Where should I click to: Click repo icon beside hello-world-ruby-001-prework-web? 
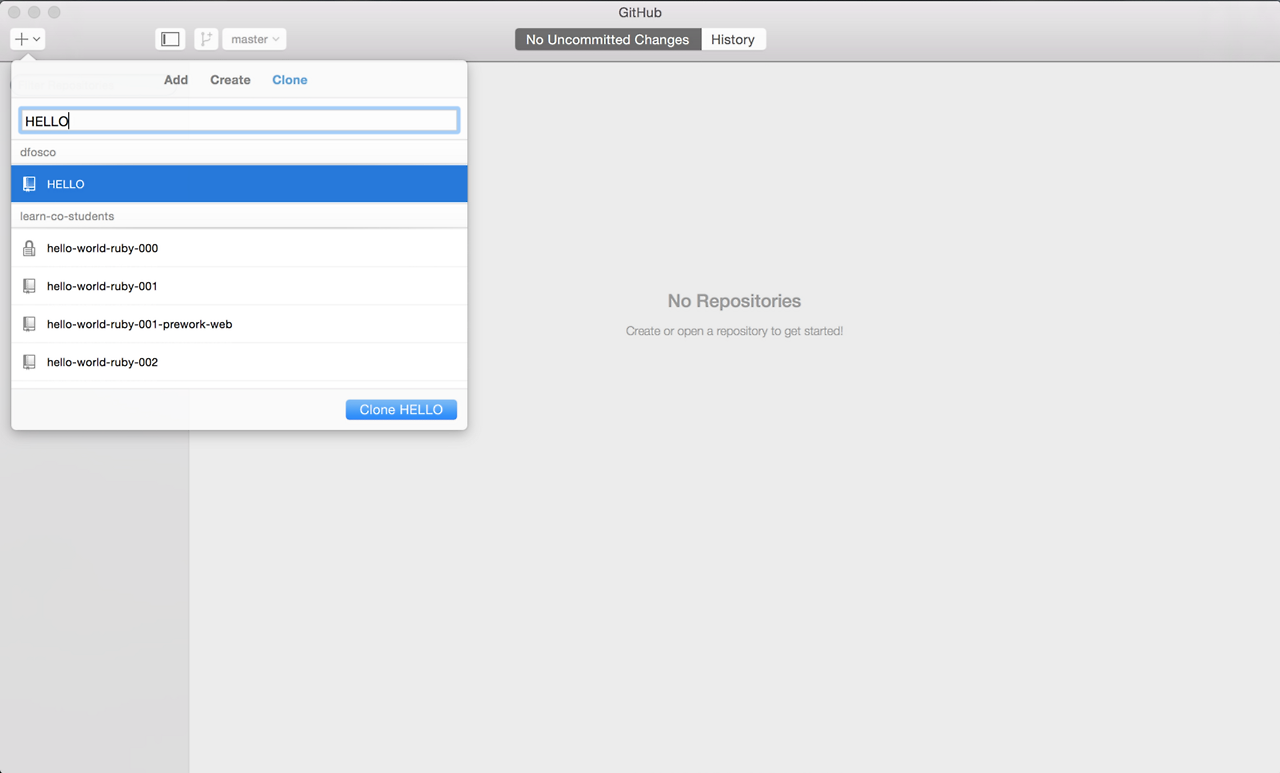point(29,324)
